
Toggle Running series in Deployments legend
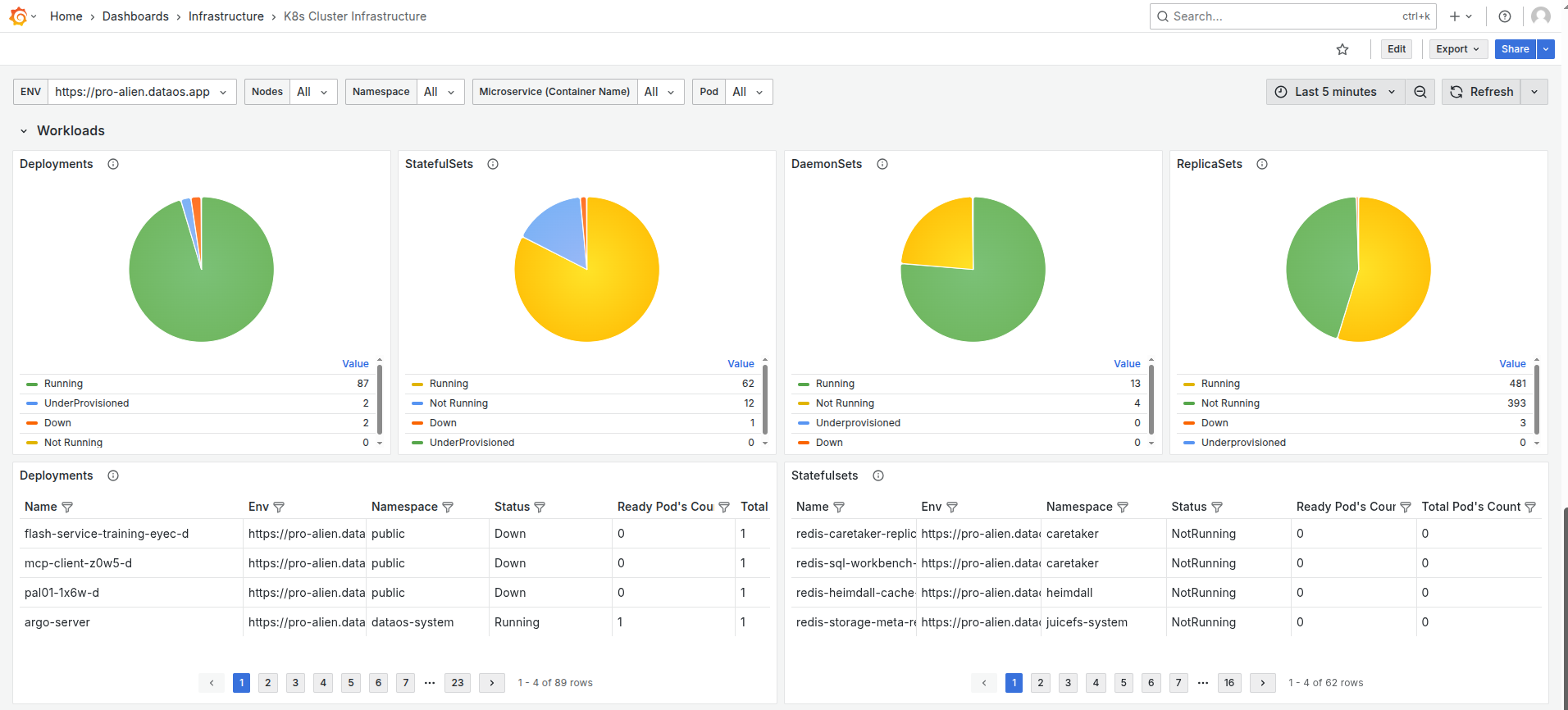coord(63,384)
